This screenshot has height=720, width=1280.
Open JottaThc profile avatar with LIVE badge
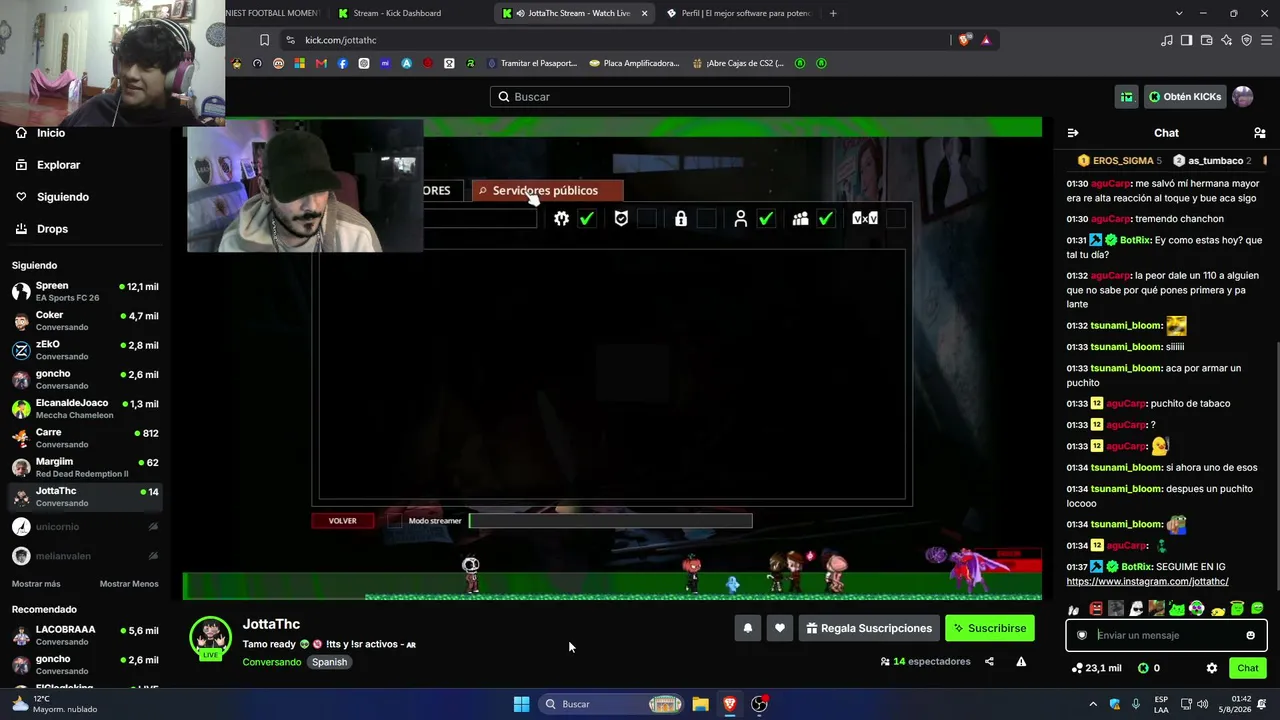(x=210, y=639)
